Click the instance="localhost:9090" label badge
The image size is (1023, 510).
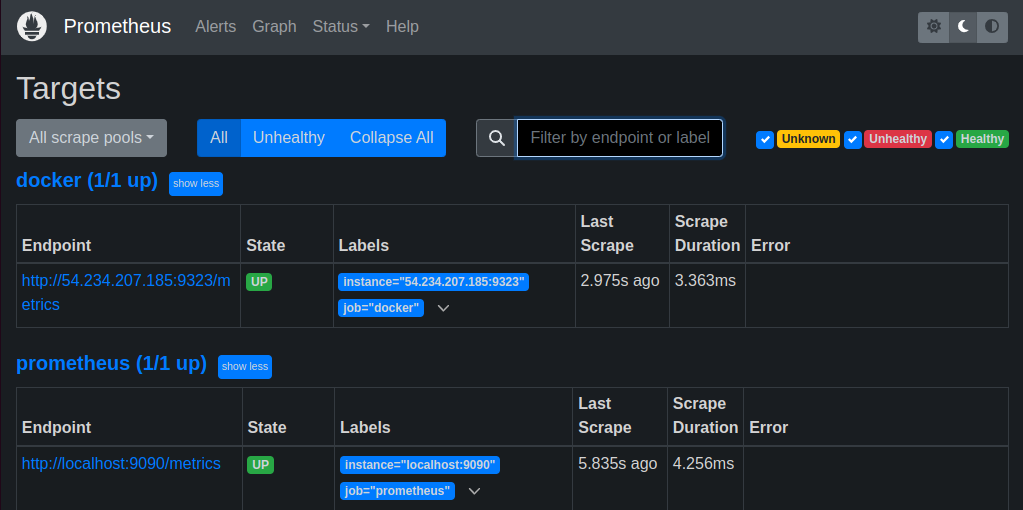pyautogui.click(x=420, y=465)
